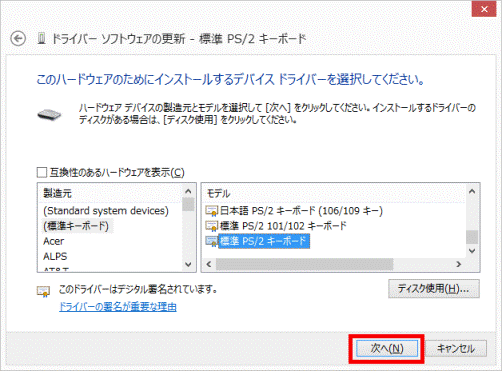This screenshot has width=502, height=371.
Task: Click 次へ(N) button
Action: point(387,349)
